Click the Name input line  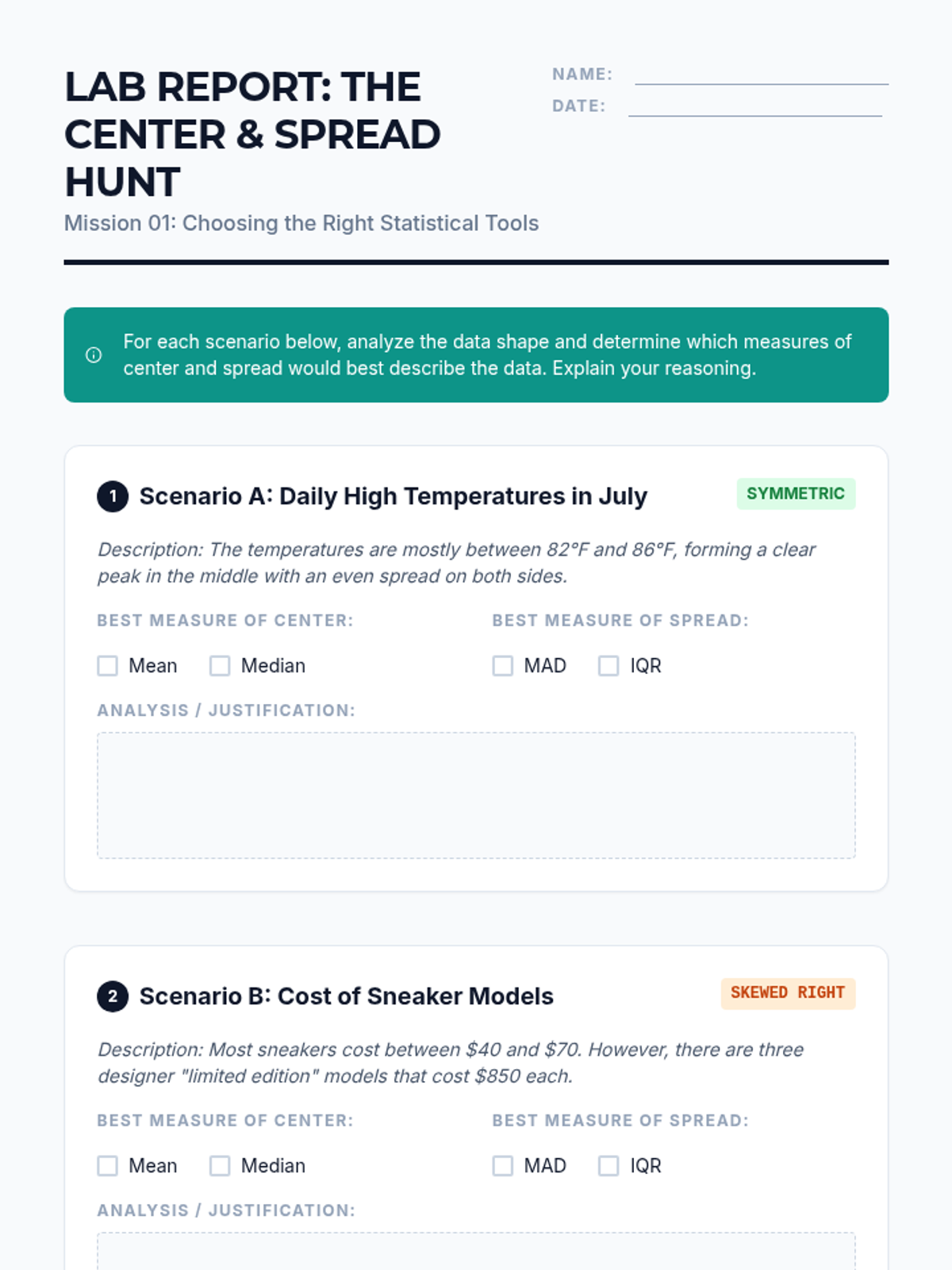click(x=761, y=75)
